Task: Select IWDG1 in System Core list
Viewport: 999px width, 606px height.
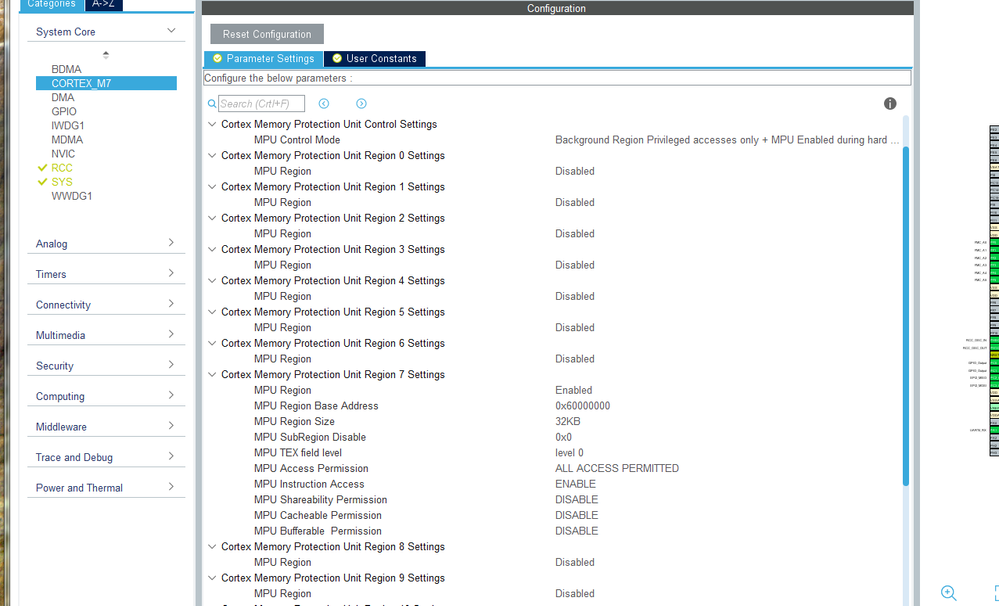Action: click(x=68, y=126)
